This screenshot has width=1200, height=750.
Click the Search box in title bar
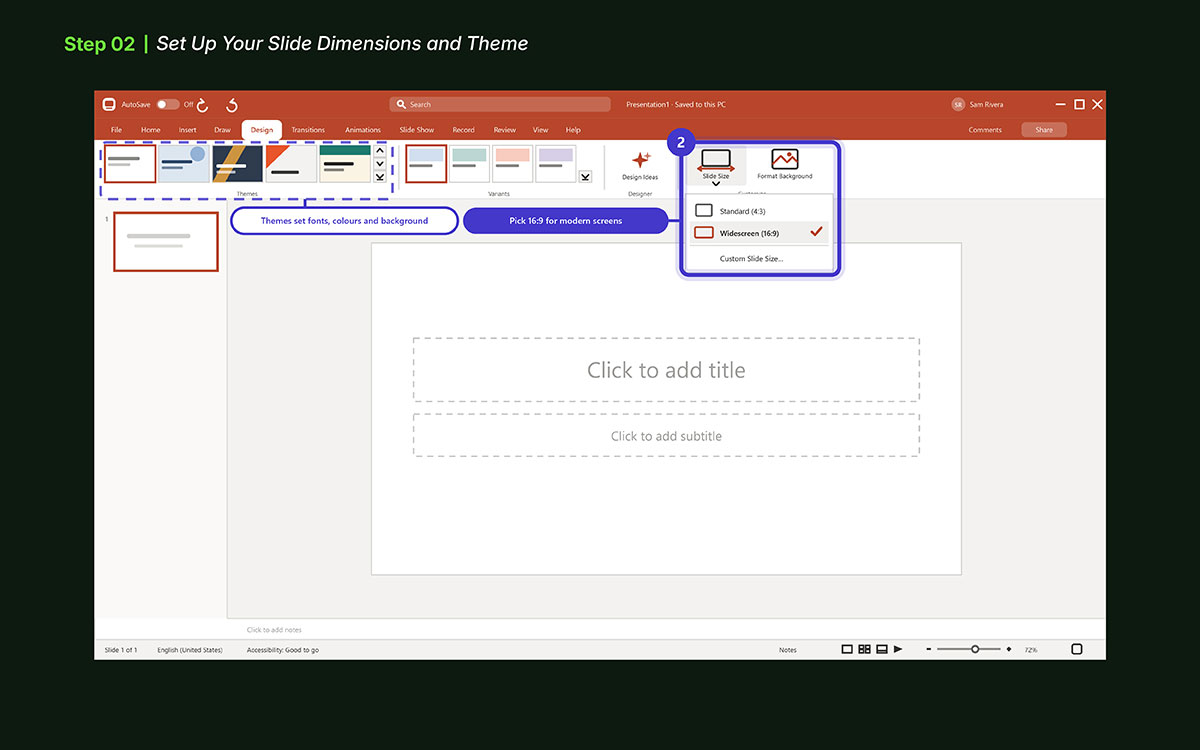[500, 104]
